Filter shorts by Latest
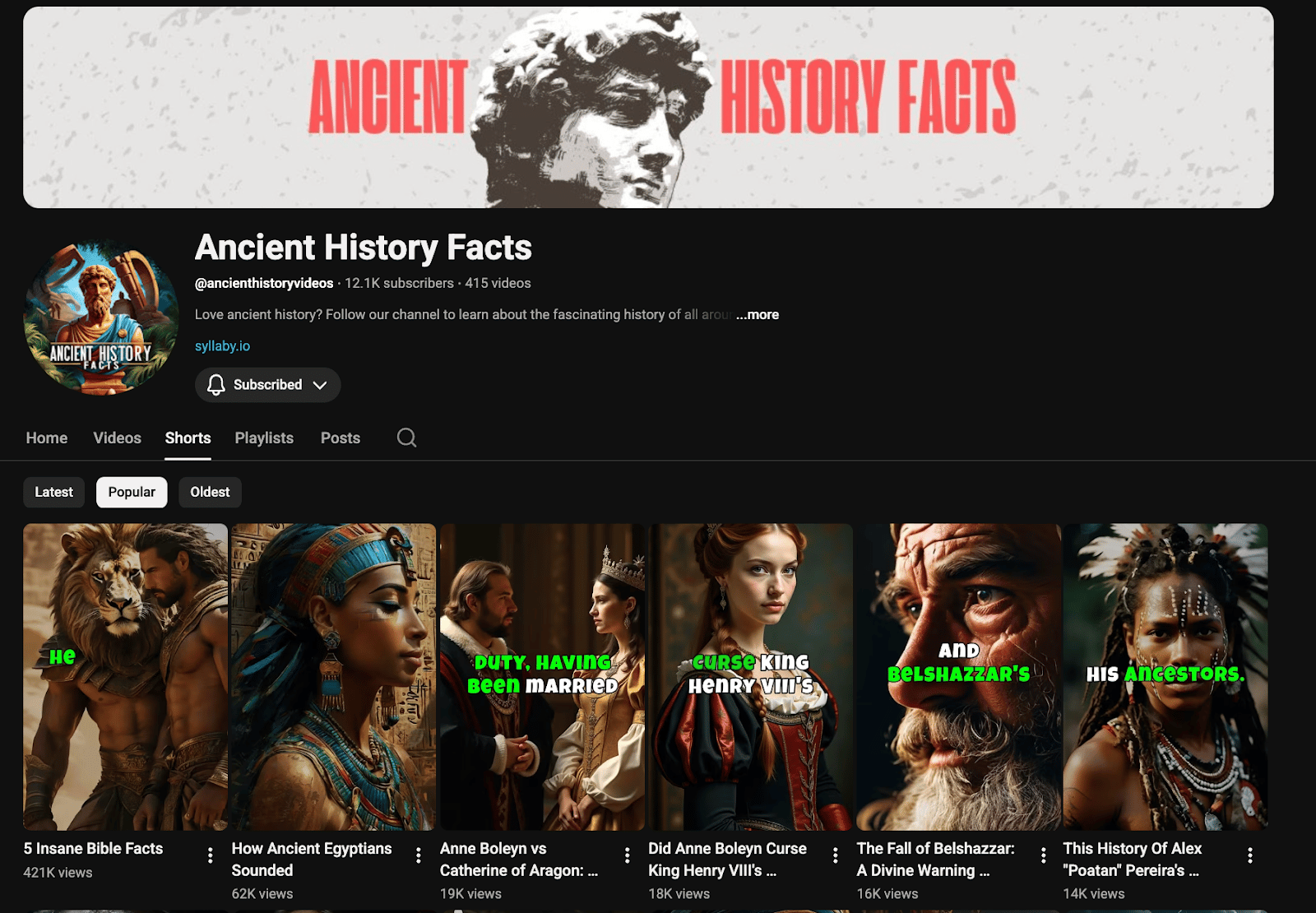Image resolution: width=1316 pixels, height=913 pixels. (x=53, y=492)
